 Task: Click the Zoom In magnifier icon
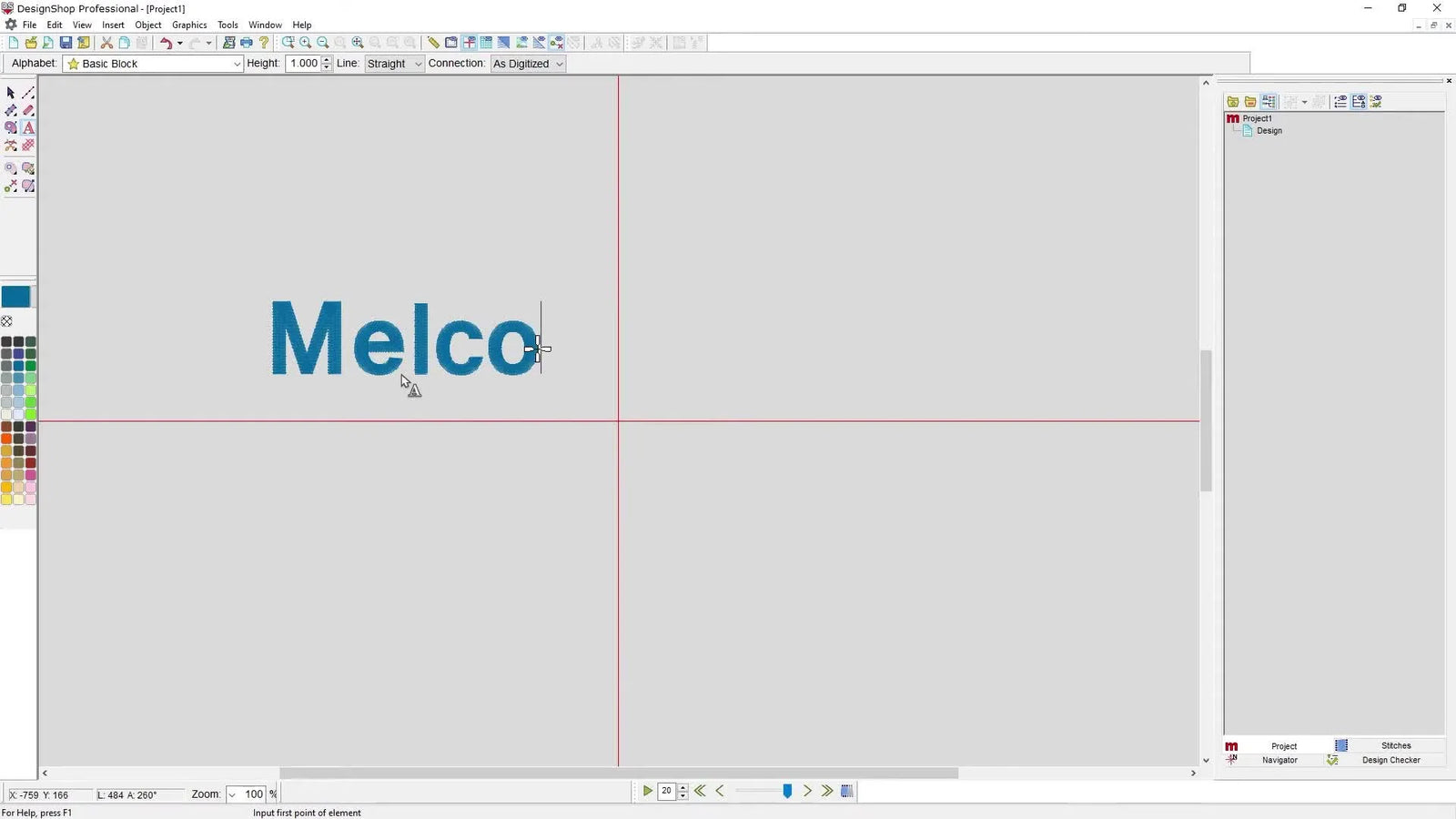pyautogui.click(x=306, y=43)
